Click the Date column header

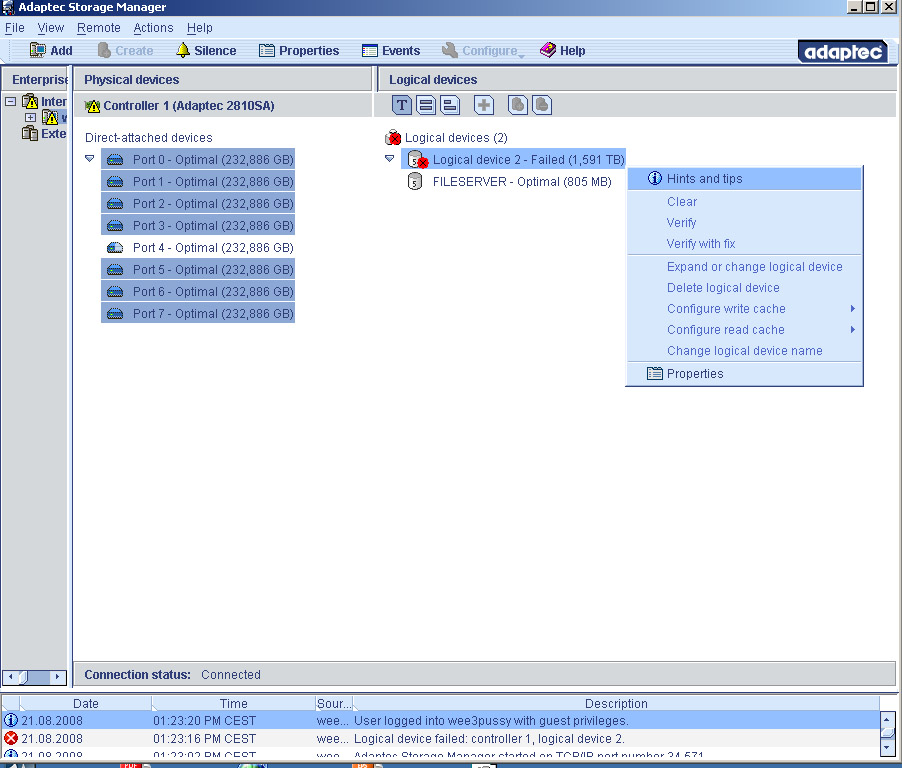86,703
